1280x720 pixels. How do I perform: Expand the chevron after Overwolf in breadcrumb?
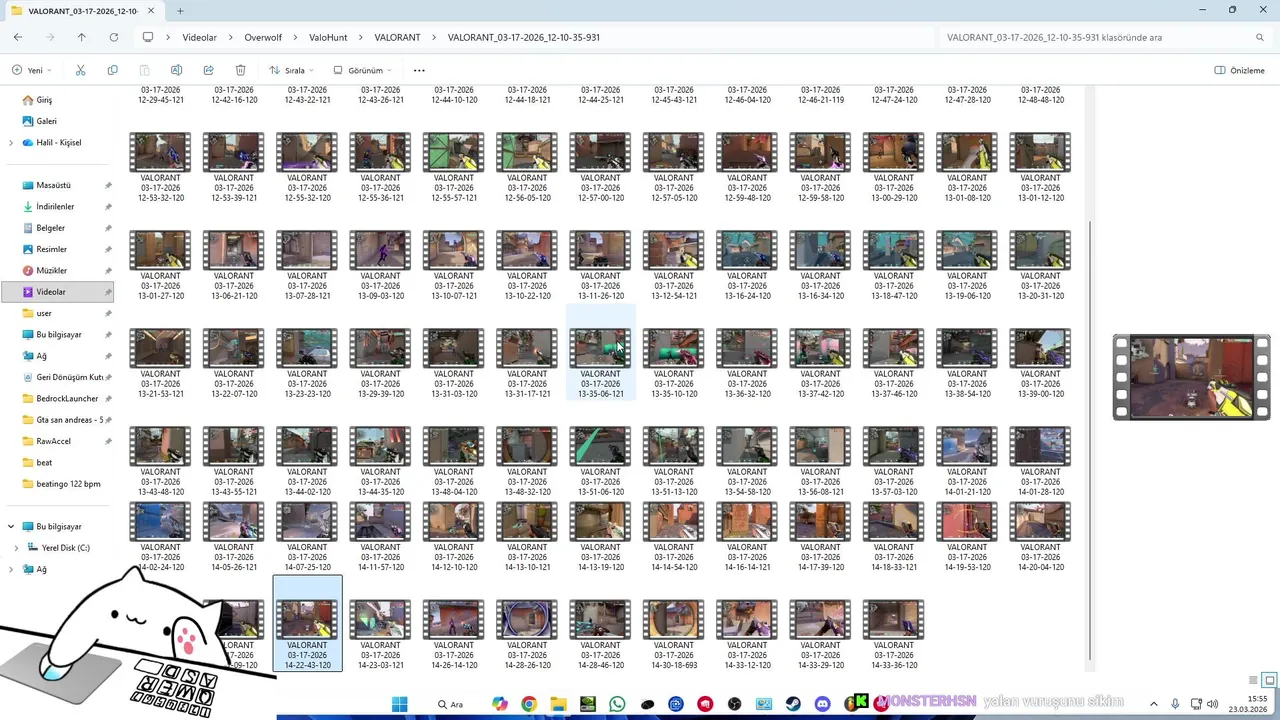295,37
